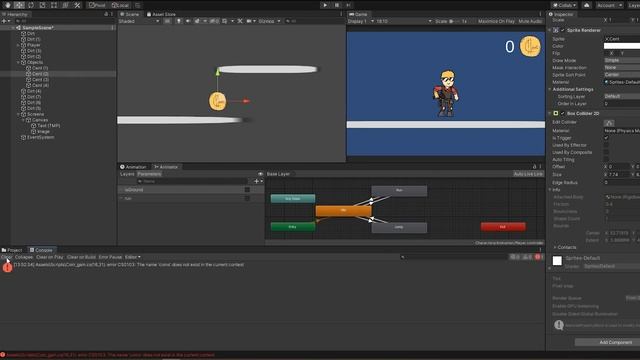This screenshot has width=640, height=360.
Task: Select Text (TMP) in Hierarchy
Action: 48,126
